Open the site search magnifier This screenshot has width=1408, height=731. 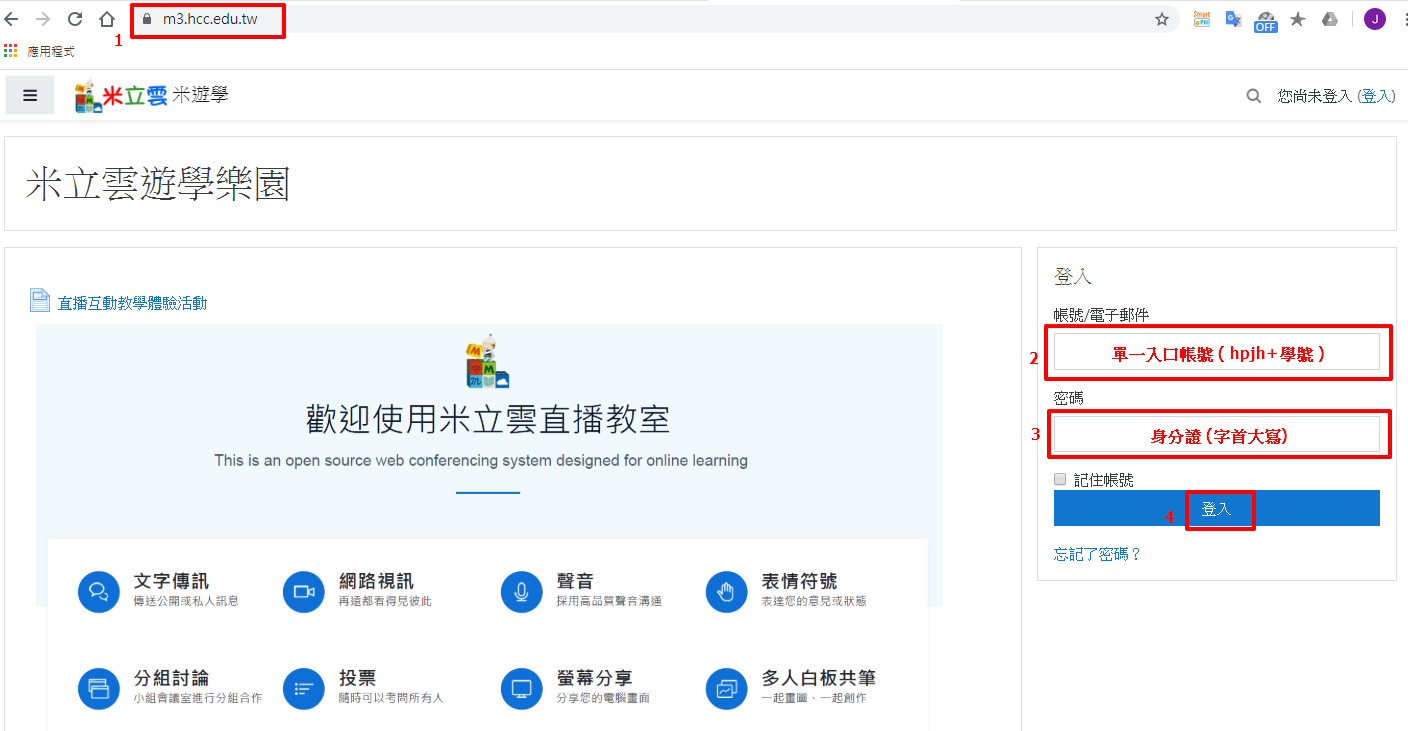[1254, 96]
